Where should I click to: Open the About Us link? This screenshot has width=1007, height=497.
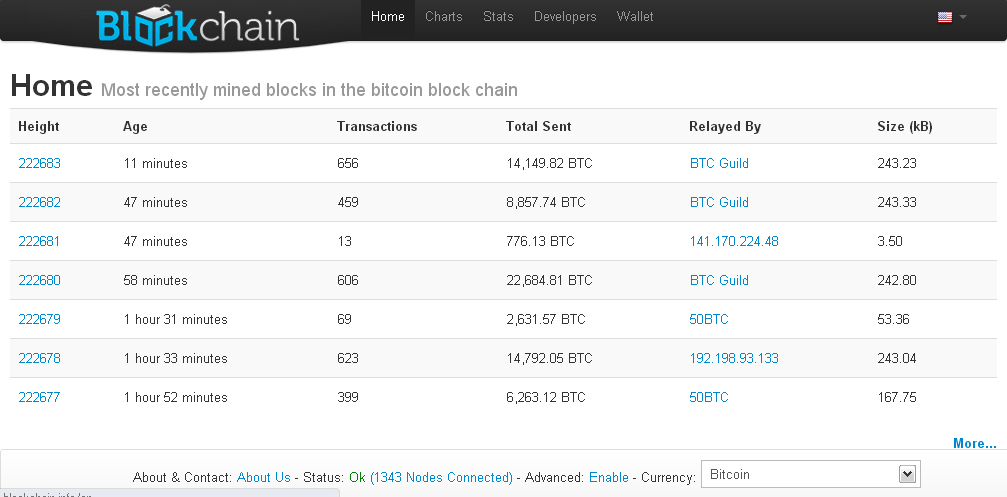click(263, 478)
